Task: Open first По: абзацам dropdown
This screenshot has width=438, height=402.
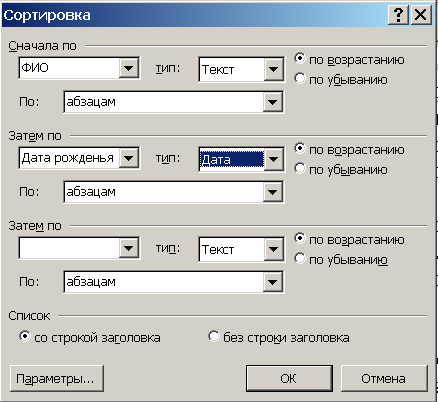Action: [x=273, y=102]
